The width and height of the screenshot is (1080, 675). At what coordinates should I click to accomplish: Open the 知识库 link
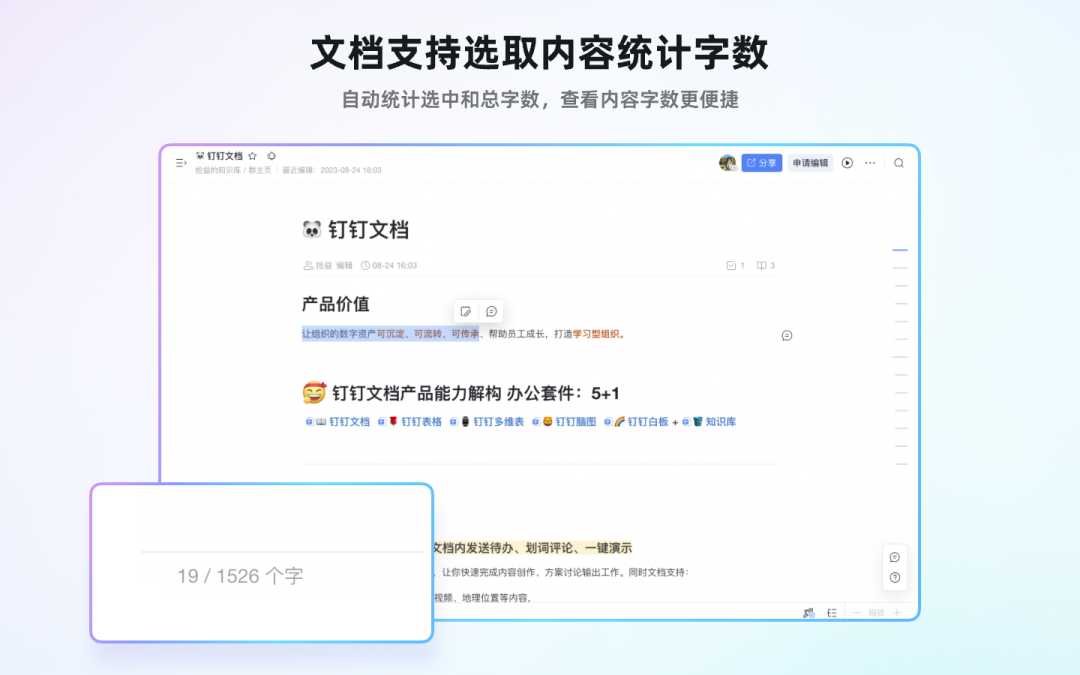pos(714,422)
